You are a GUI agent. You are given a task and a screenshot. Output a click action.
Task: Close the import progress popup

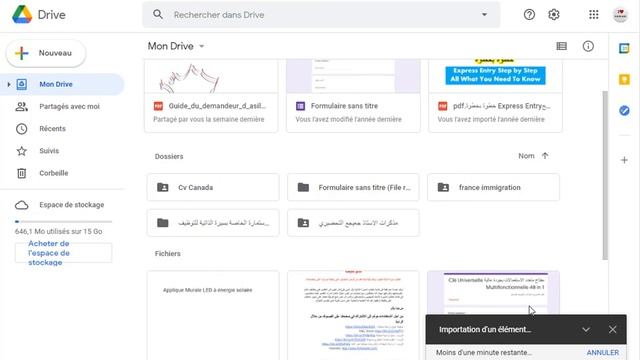(612, 329)
